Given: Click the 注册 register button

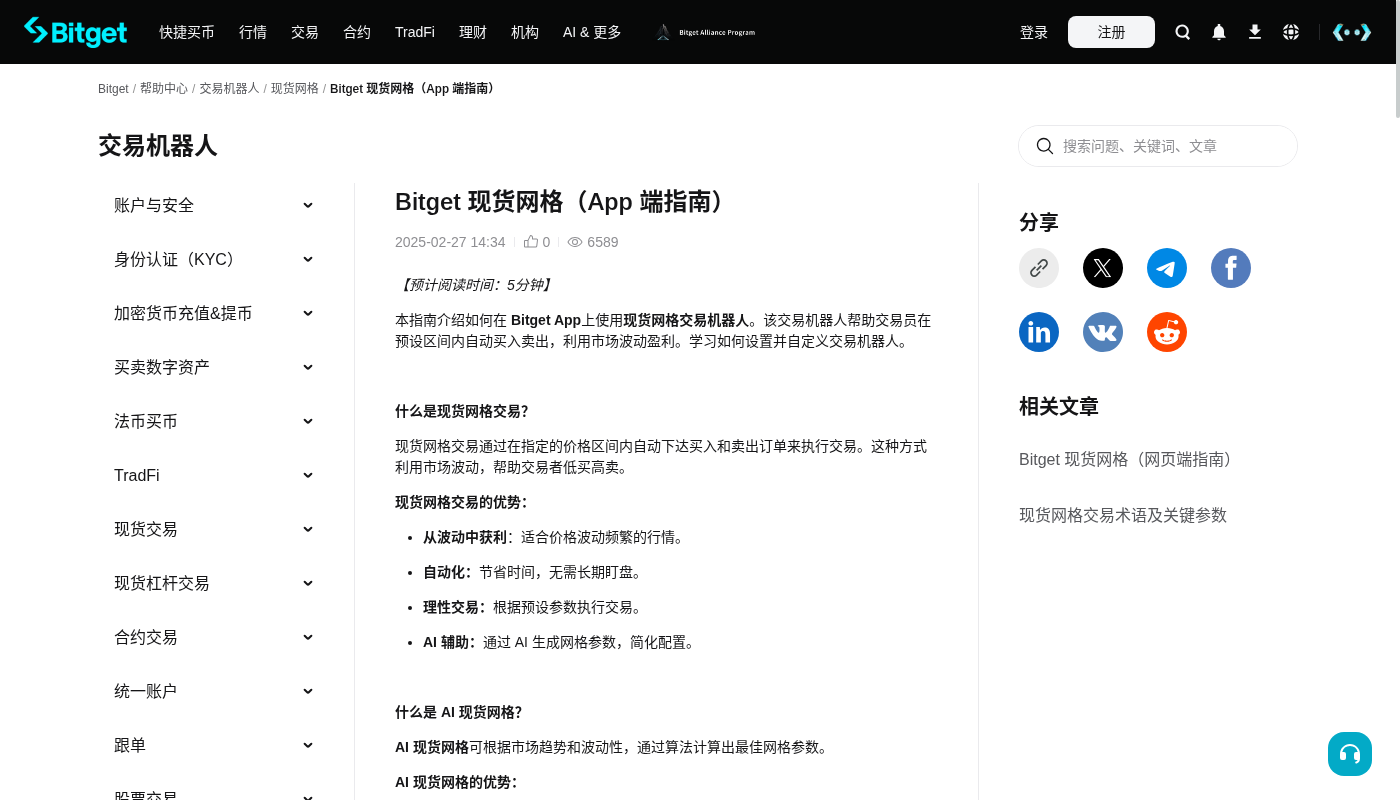Looking at the screenshot, I should click(x=1111, y=32).
